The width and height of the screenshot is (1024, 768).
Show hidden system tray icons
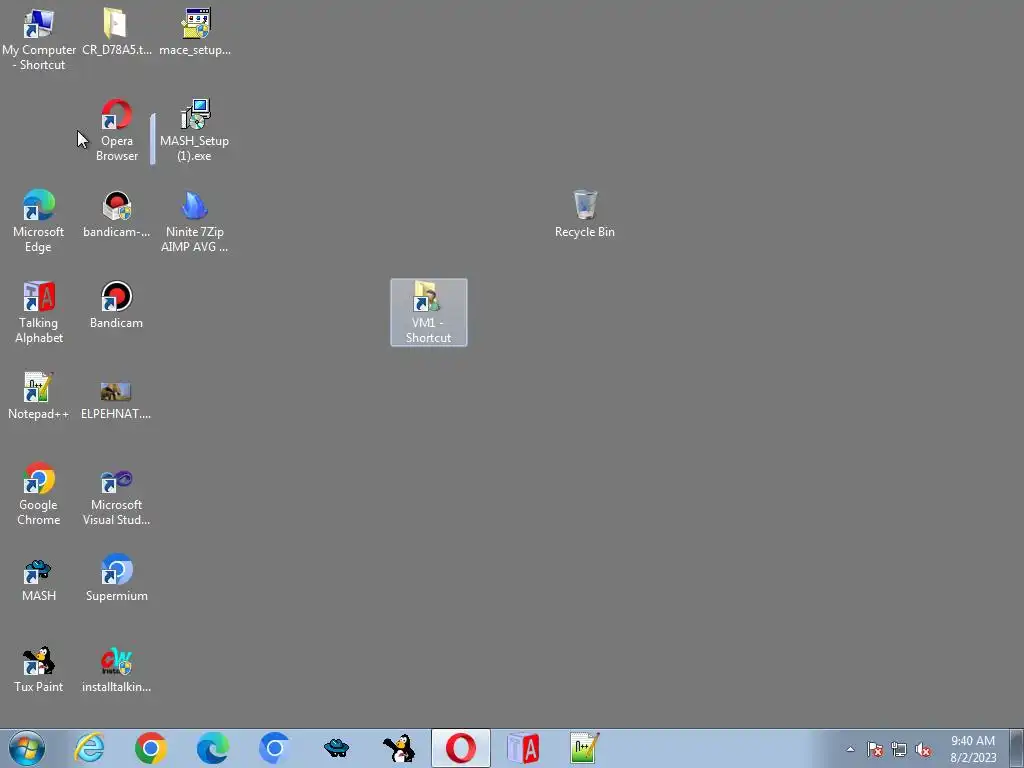850,749
